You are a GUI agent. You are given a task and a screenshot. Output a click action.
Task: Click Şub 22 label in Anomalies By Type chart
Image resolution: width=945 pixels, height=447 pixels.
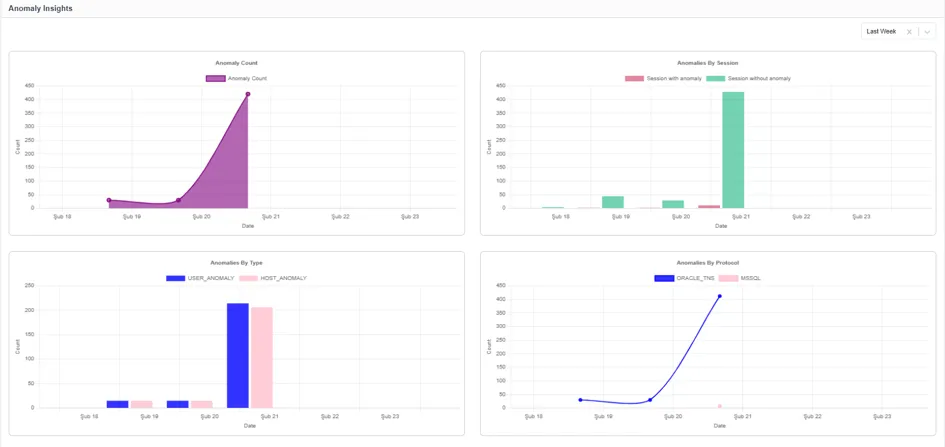tap(329, 416)
